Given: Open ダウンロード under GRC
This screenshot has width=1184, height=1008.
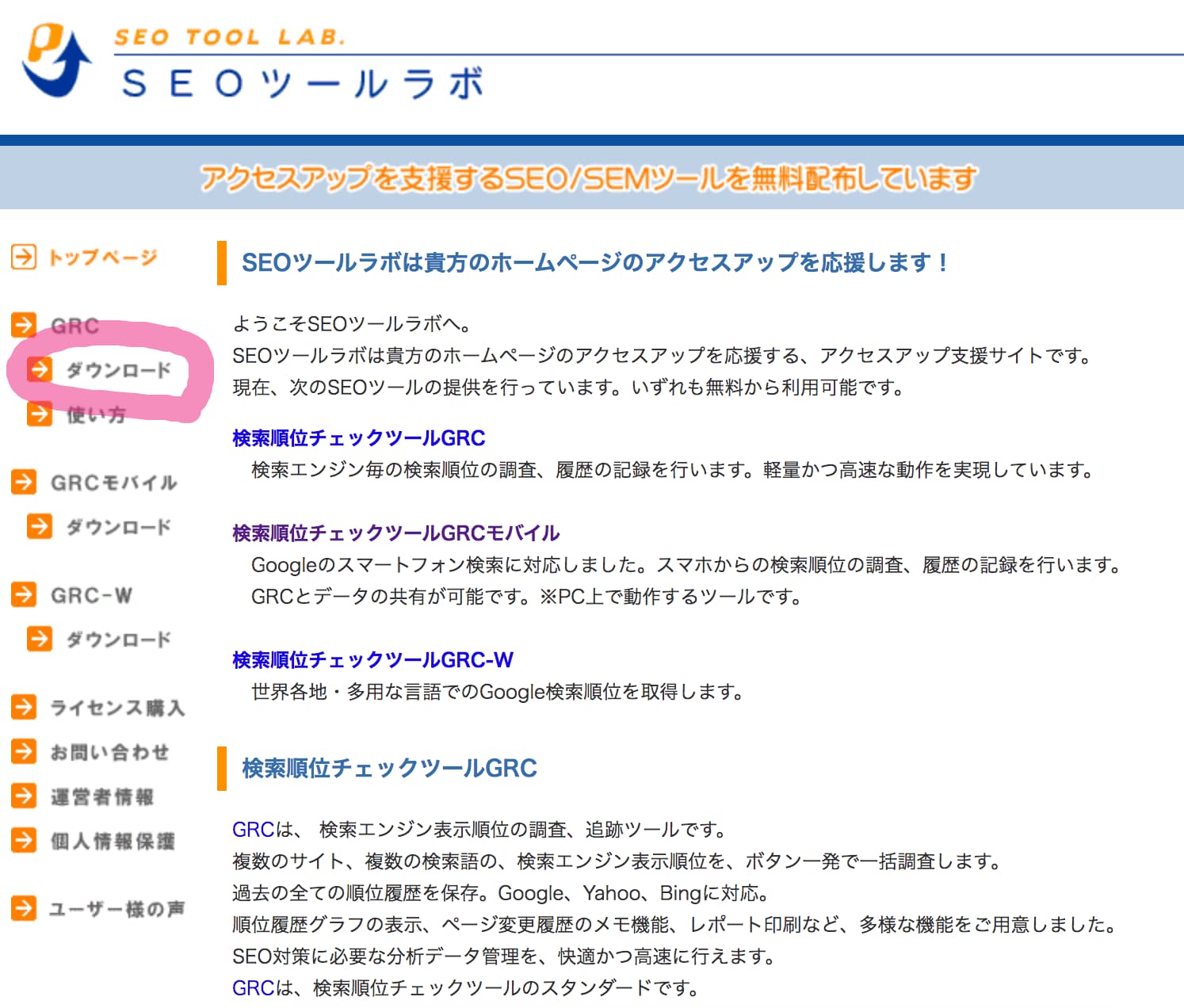Looking at the screenshot, I should 119,370.
